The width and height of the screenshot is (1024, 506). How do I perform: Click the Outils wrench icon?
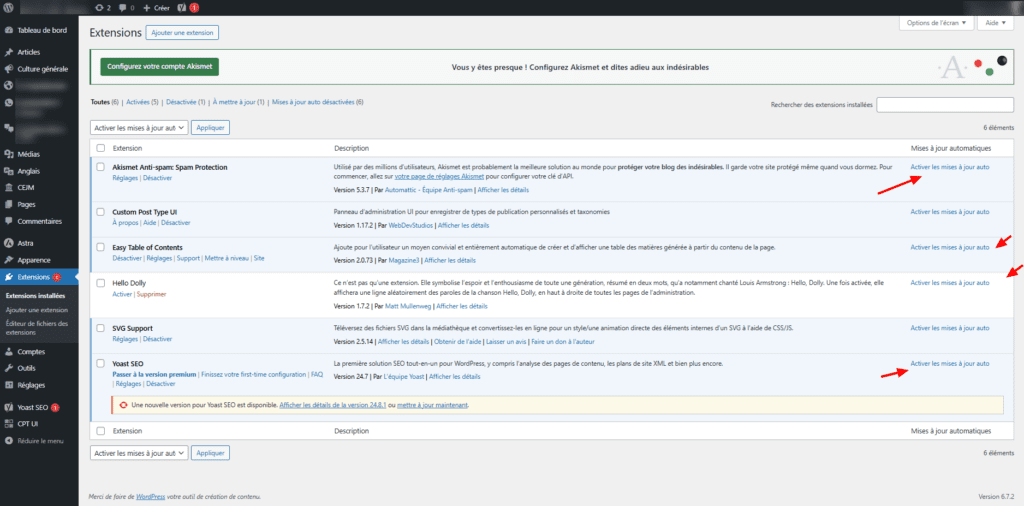point(8,368)
